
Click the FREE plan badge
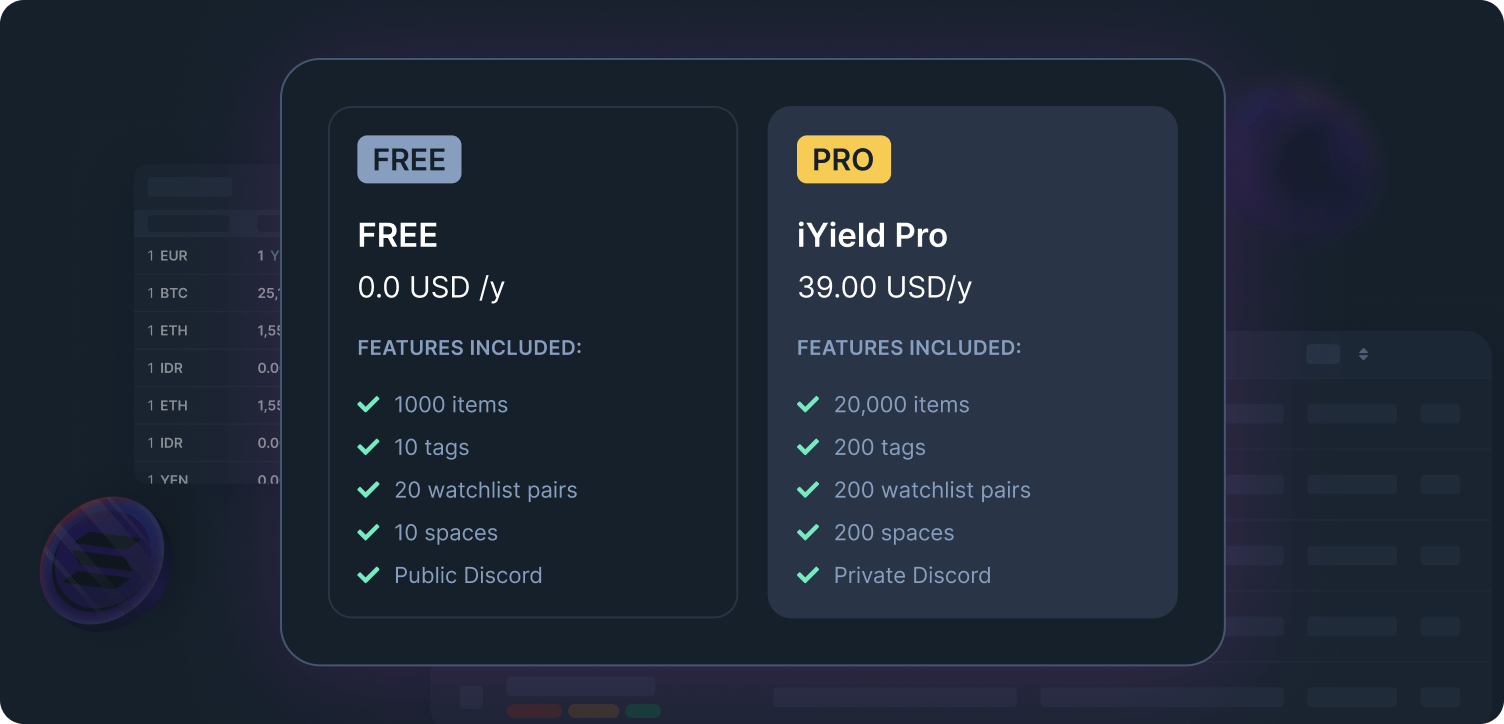(409, 159)
